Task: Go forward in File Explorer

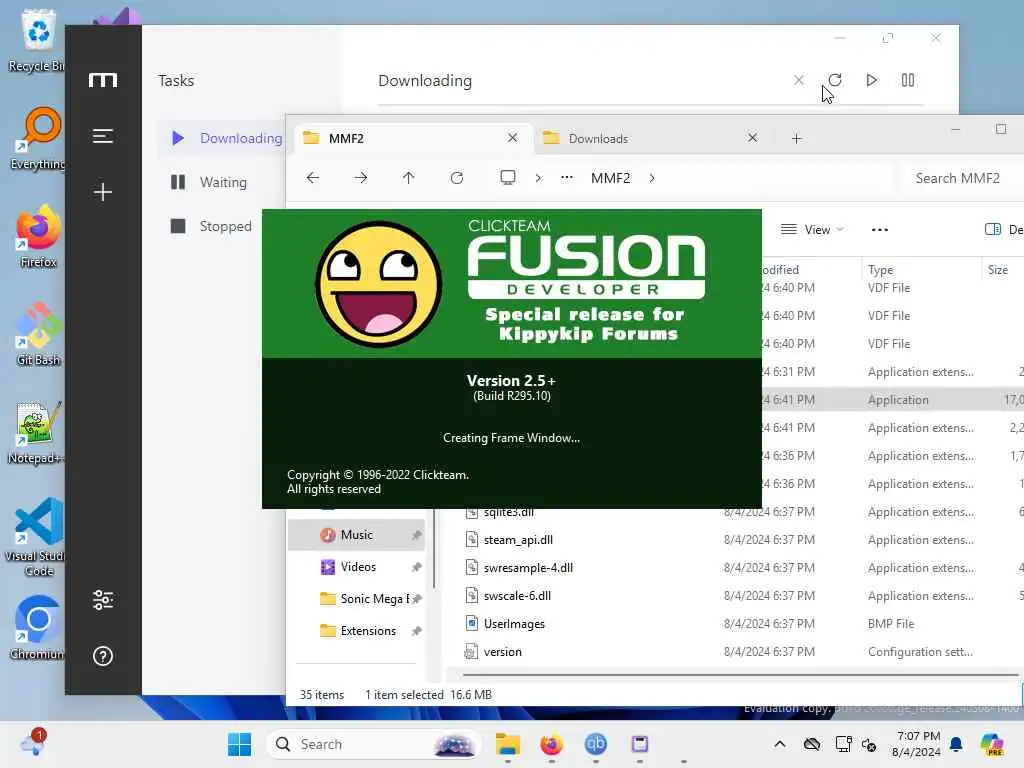Action: [x=360, y=178]
